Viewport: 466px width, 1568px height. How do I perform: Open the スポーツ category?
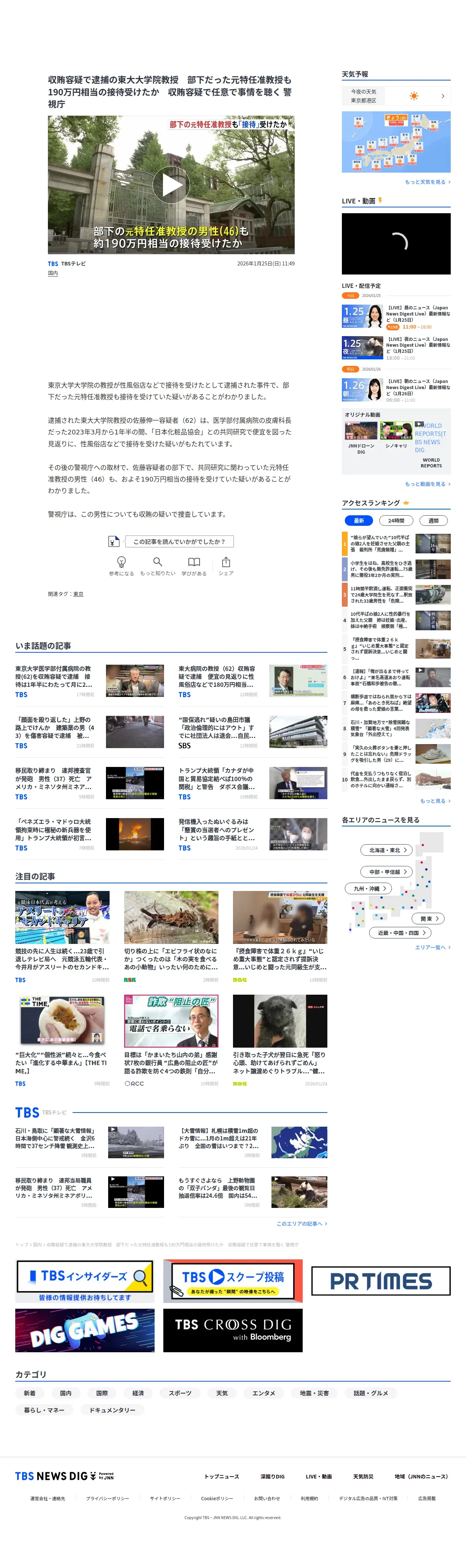180,1393
